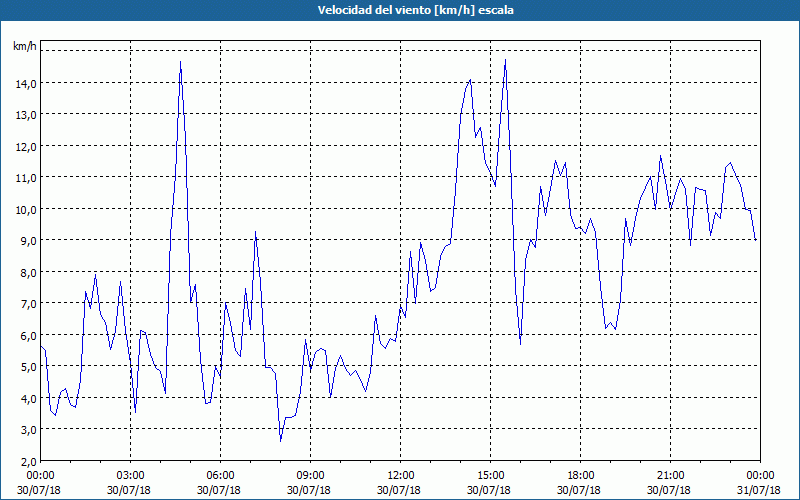Click the "km/h" unit label on the axis
Viewport: 800px width, 500px height.
click(x=24, y=47)
